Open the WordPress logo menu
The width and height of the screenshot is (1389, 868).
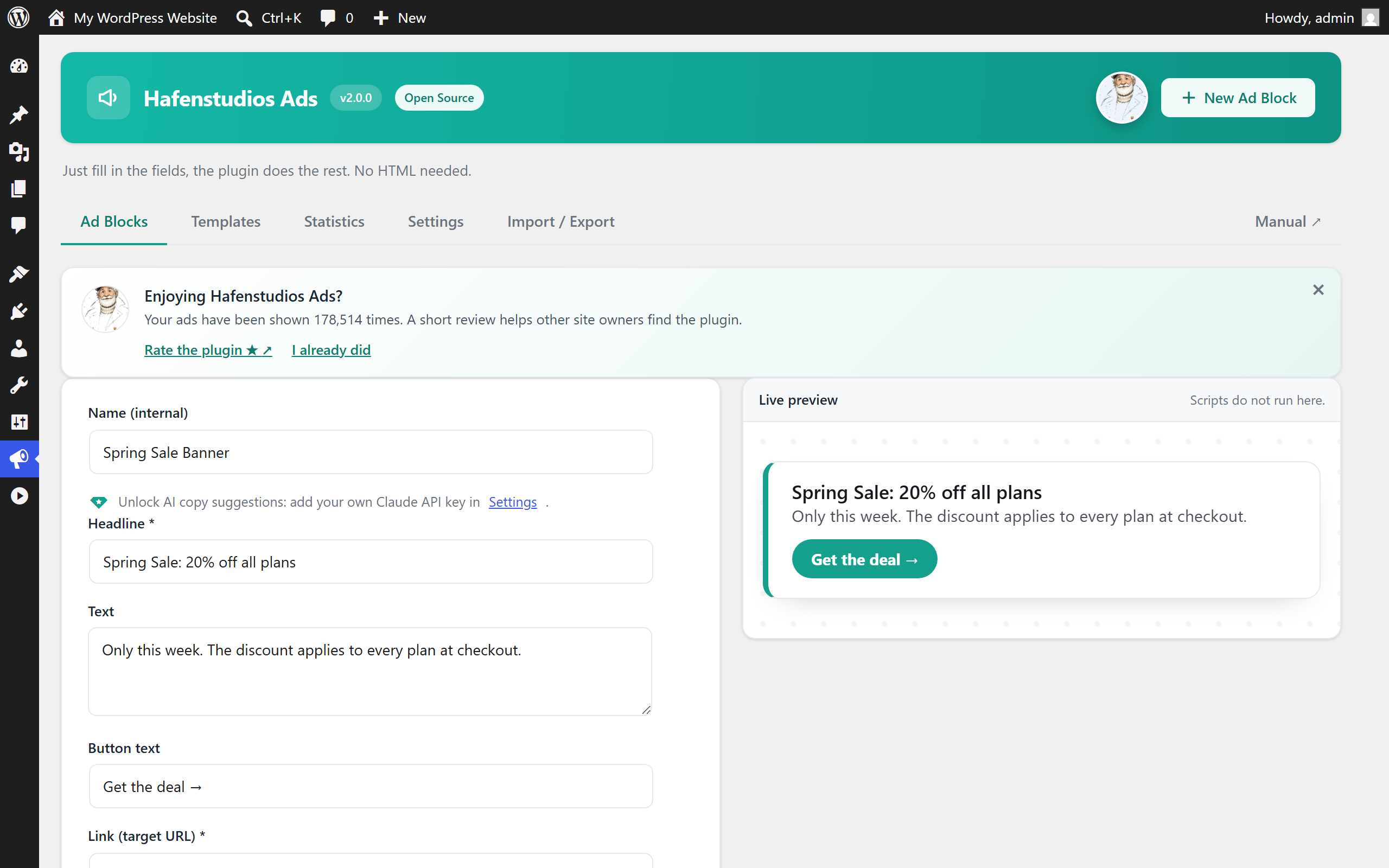pyautogui.click(x=18, y=17)
